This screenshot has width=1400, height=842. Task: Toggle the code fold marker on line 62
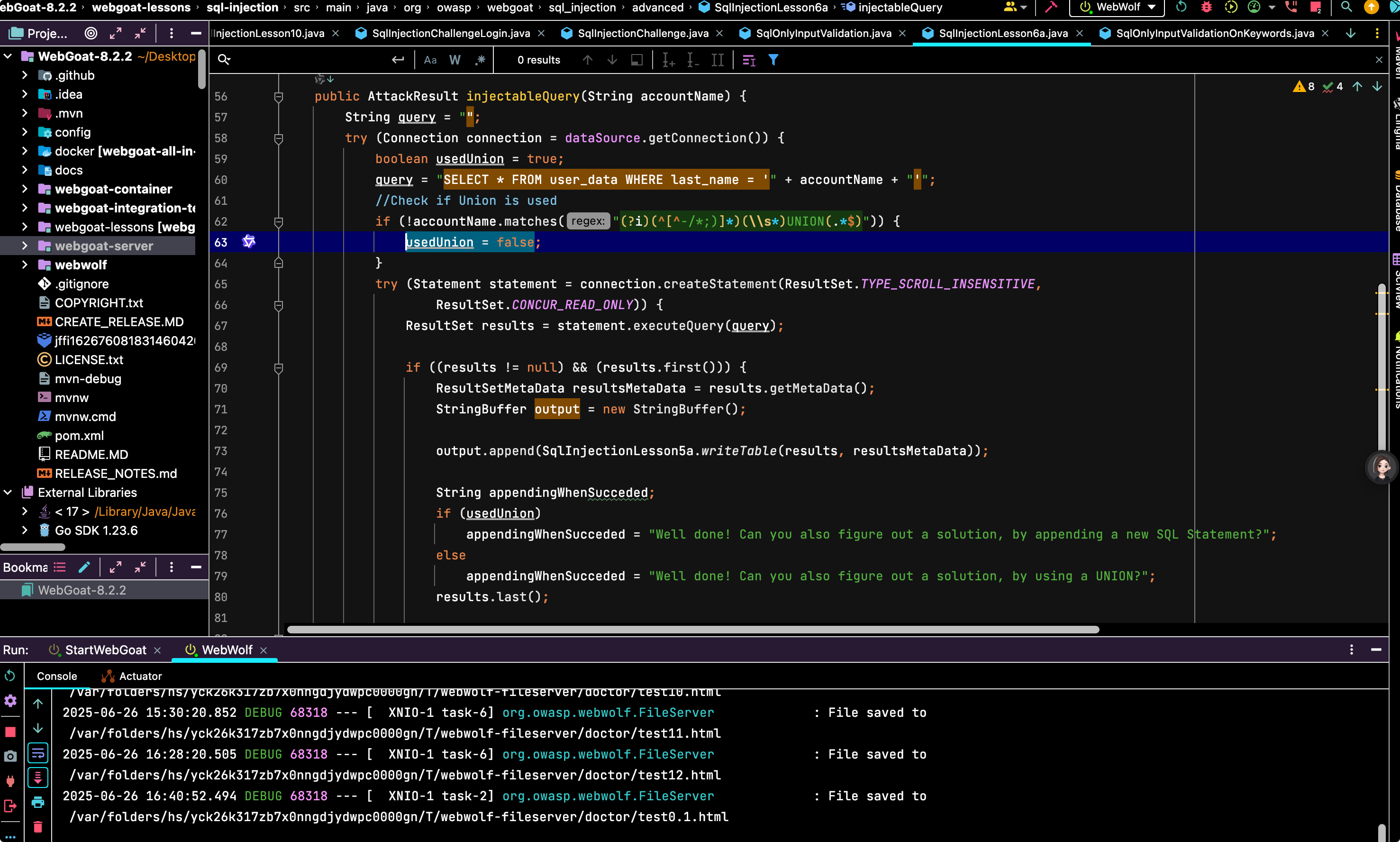coord(278,222)
